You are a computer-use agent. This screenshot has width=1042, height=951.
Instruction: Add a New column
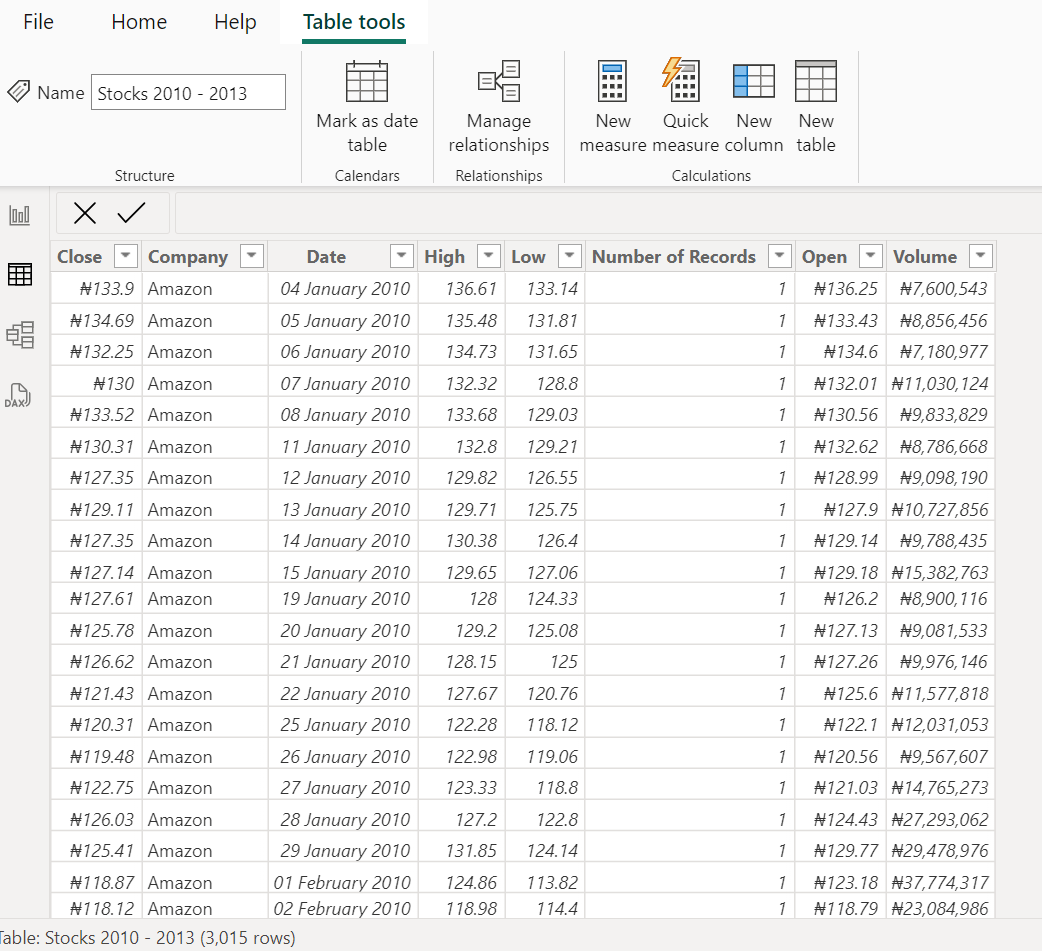754,108
